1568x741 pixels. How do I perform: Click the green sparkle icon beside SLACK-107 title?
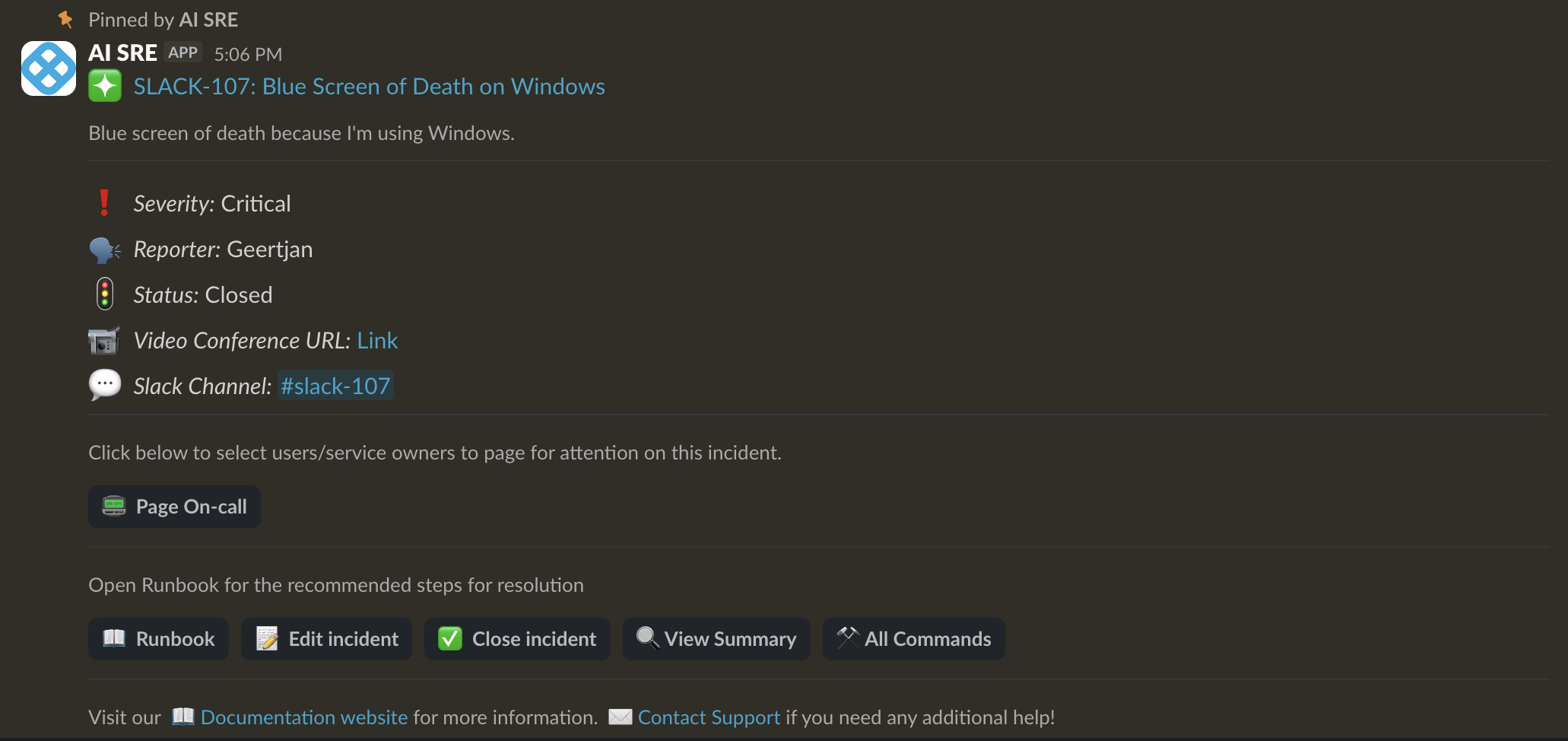click(x=105, y=85)
